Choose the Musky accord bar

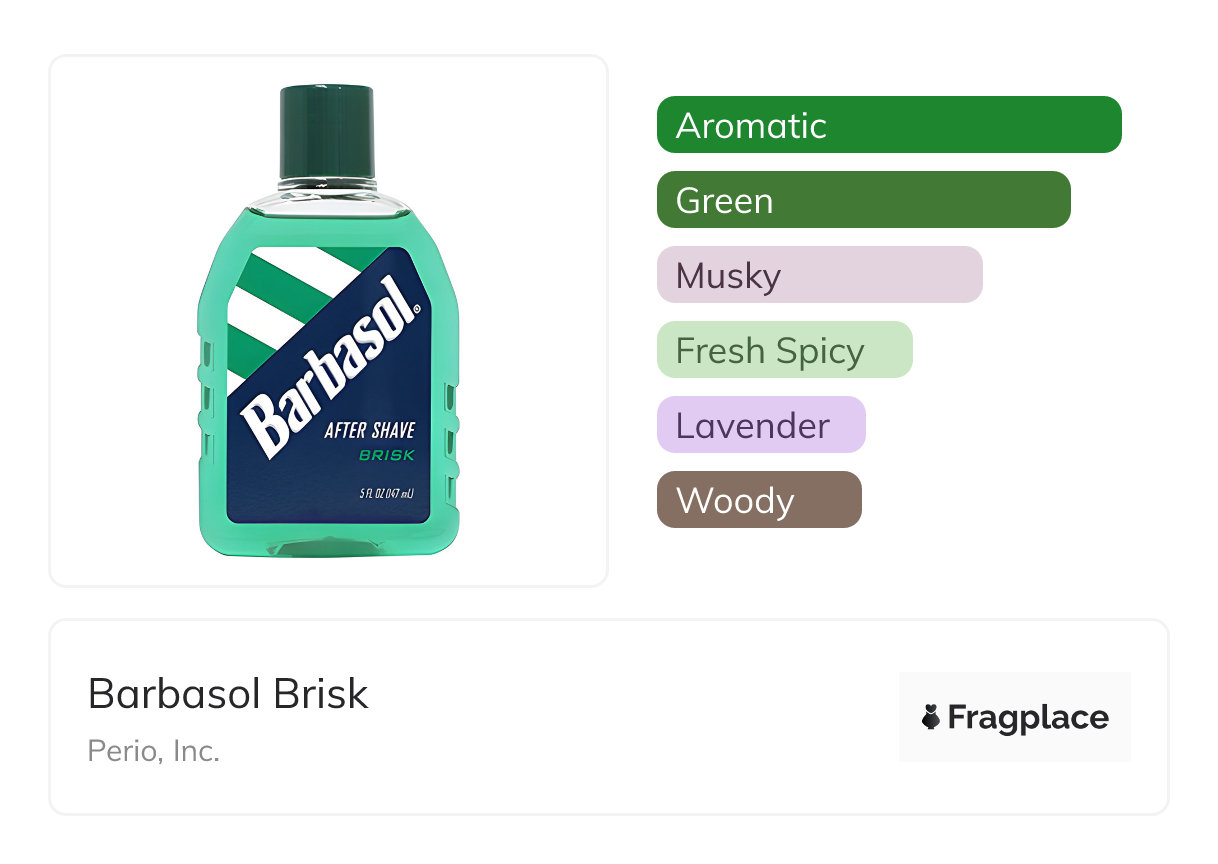tap(819, 275)
